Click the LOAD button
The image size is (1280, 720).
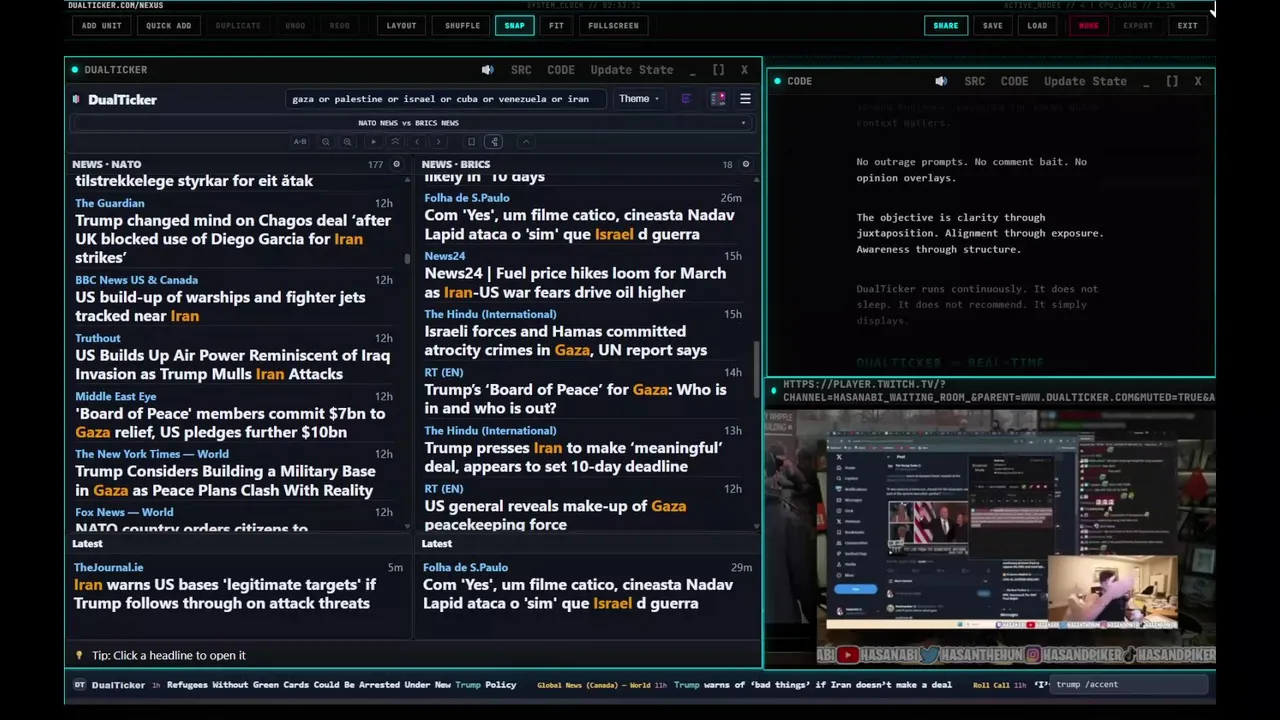(x=1038, y=25)
